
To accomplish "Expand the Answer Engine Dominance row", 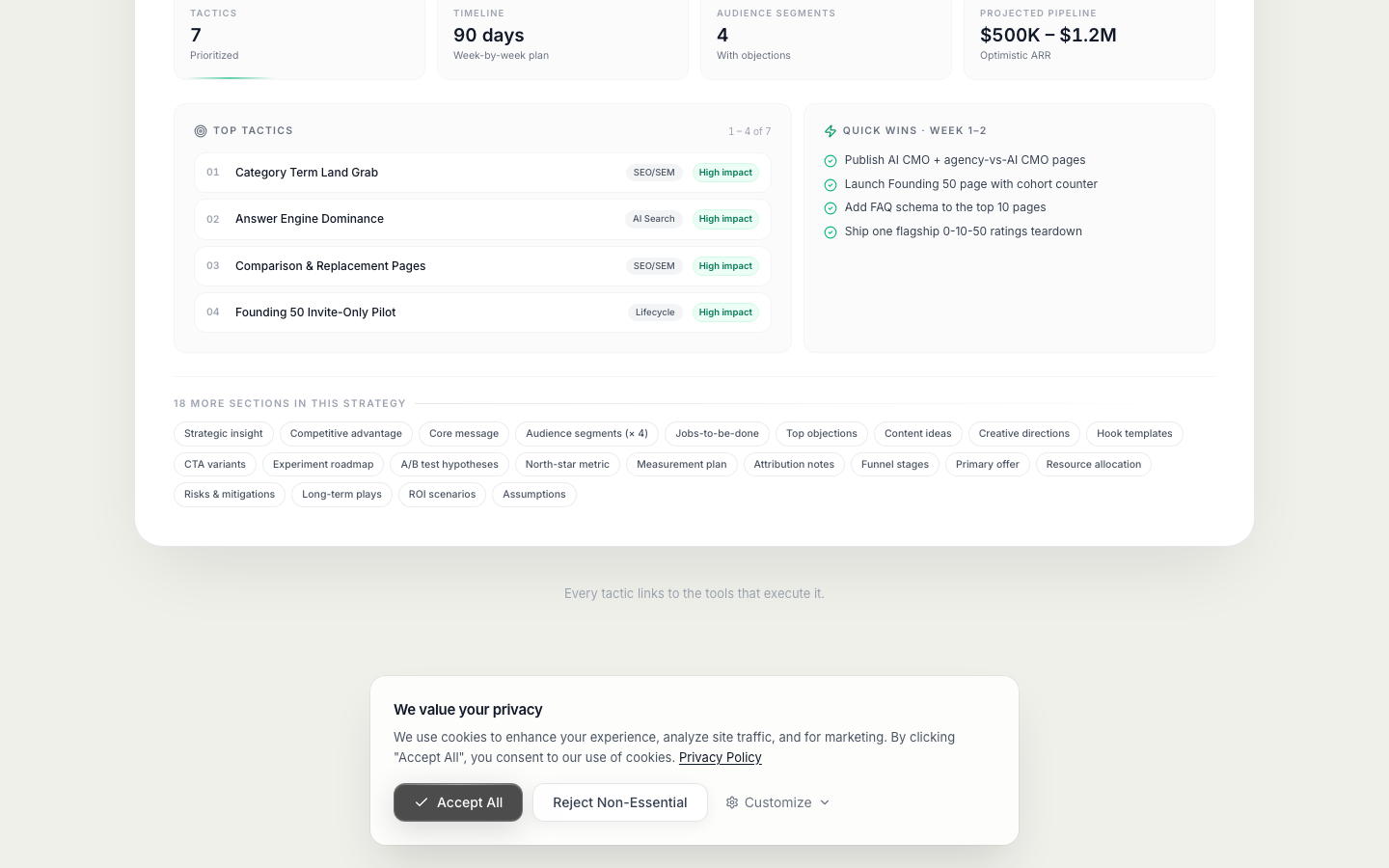I will (x=482, y=219).
